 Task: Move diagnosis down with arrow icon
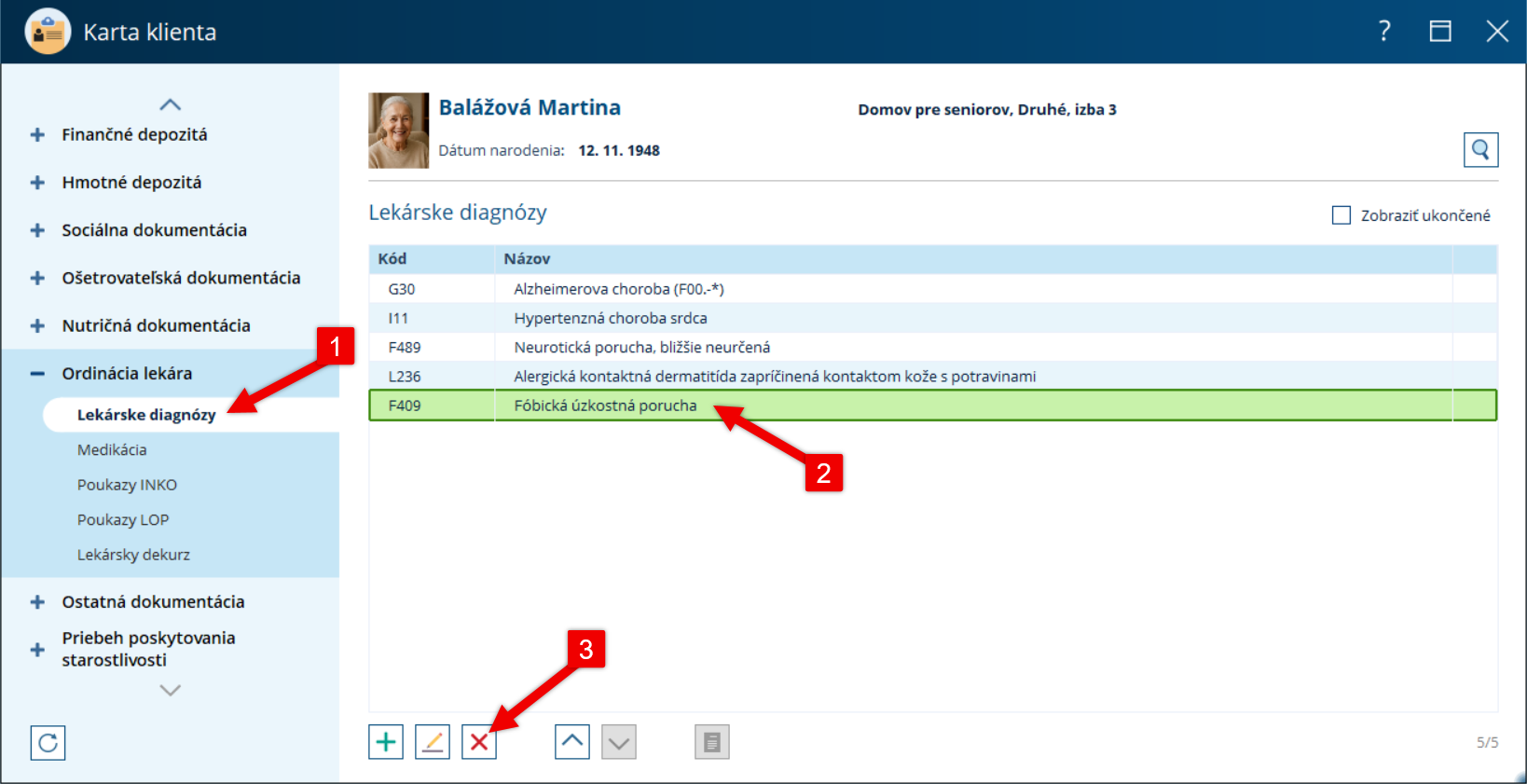(x=619, y=742)
